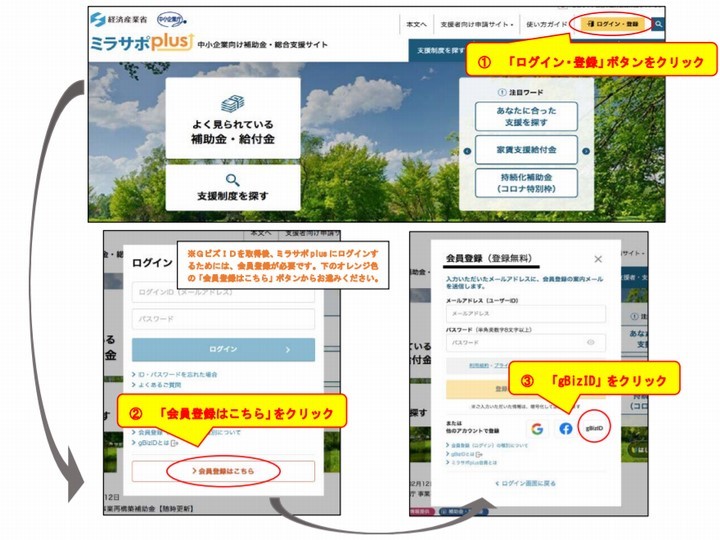
Task: Click the ログインID（メールアドレス） field in the login dialog
Action: [x=224, y=292]
